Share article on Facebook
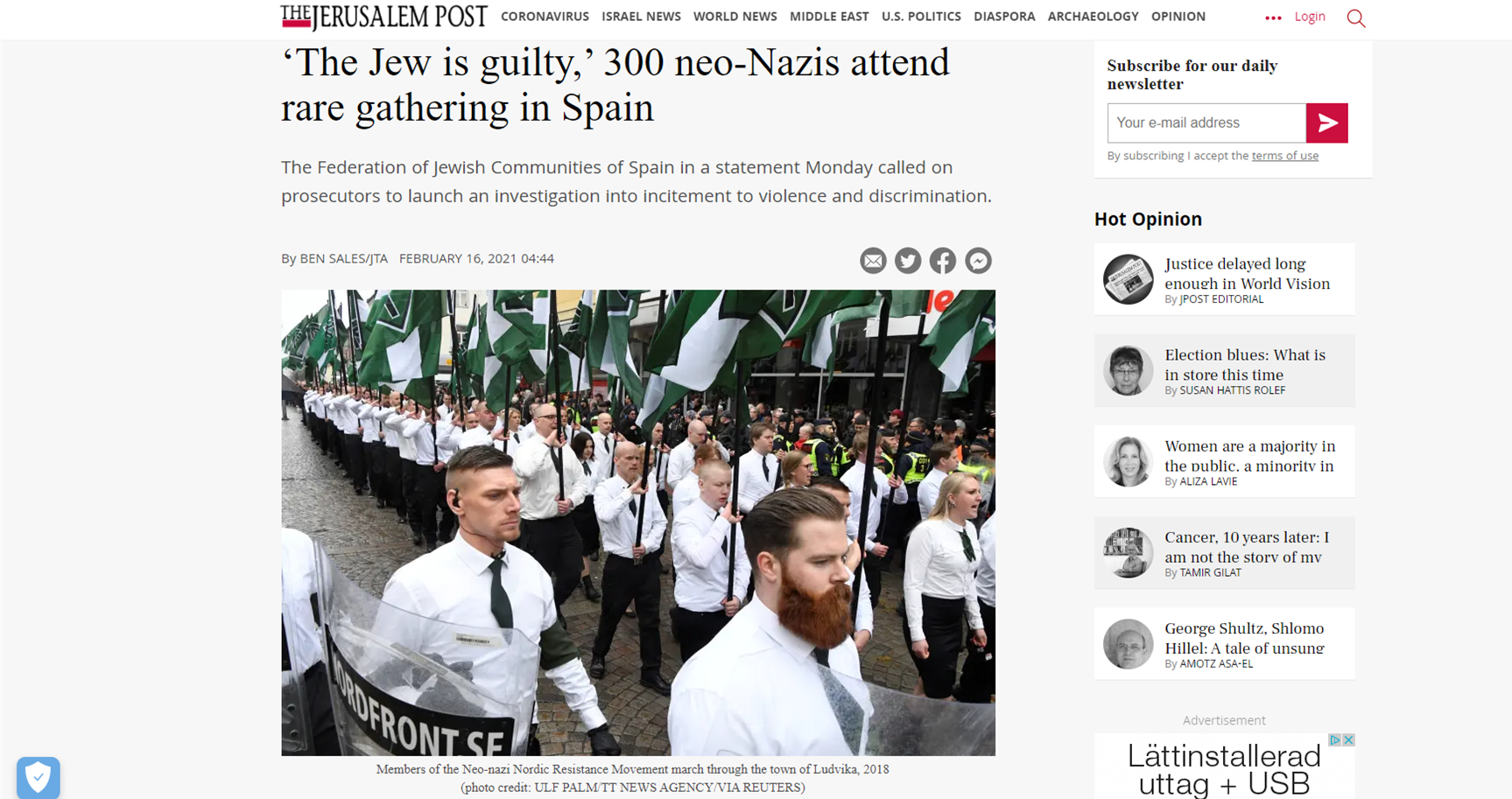Screen dimensions: 1512x799 [943, 261]
